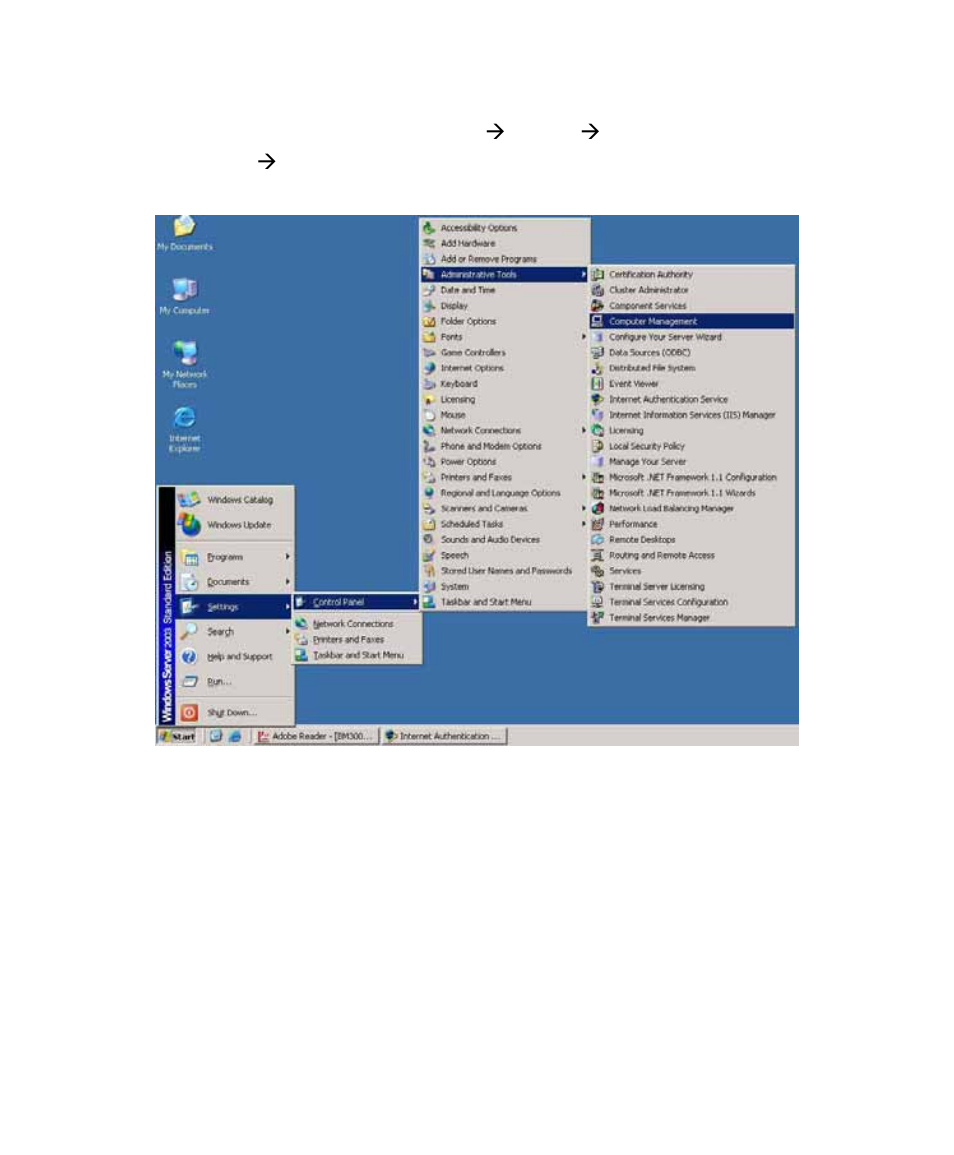Image resolution: width=954 pixels, height=1155 pixels.
Task: Click the Start button
Action: (x=177, y=736)
